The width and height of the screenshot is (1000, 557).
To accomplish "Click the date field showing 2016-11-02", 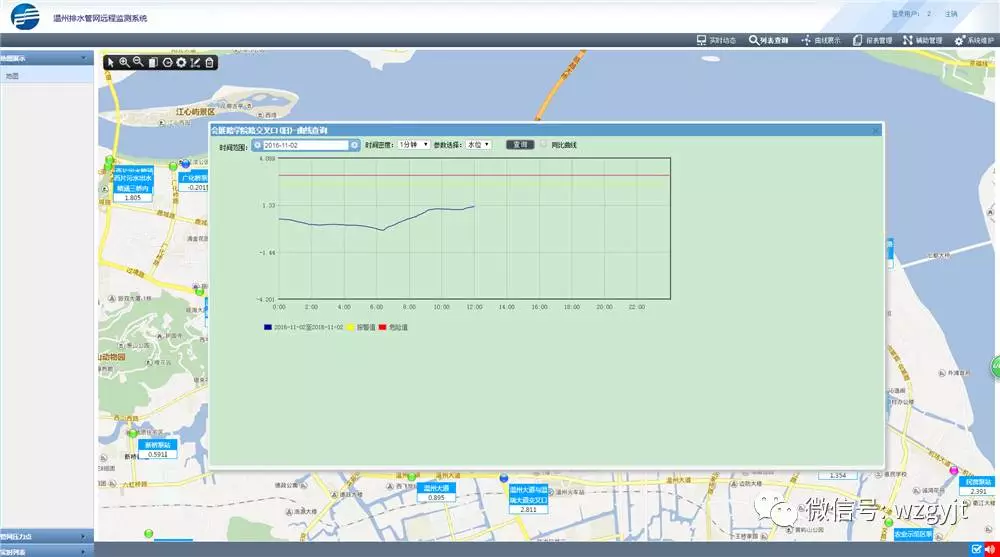I will point(305,145).
